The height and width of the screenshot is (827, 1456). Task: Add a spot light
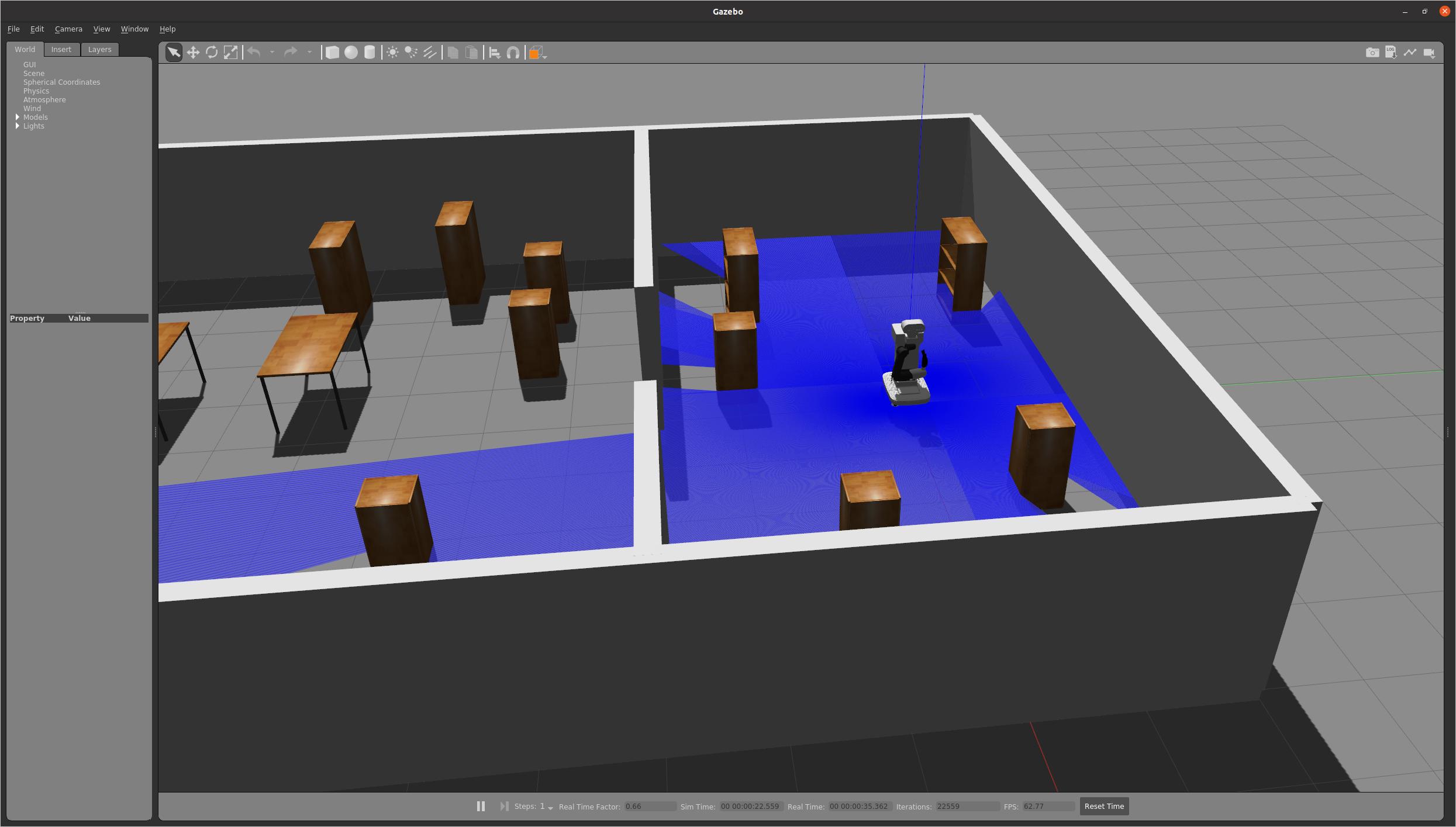(411, 53)
